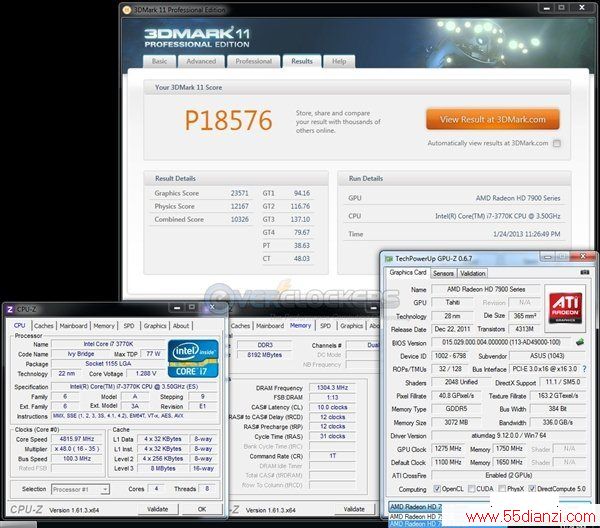Click Intel Core i7-3770K CPU run detail
This screenshot has width=600, height=528.
(x=497, y=216)
